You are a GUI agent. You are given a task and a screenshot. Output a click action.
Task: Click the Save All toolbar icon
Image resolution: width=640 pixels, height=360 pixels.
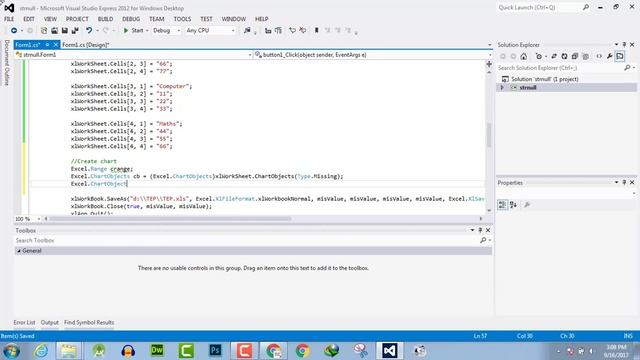tap(75, 31)
